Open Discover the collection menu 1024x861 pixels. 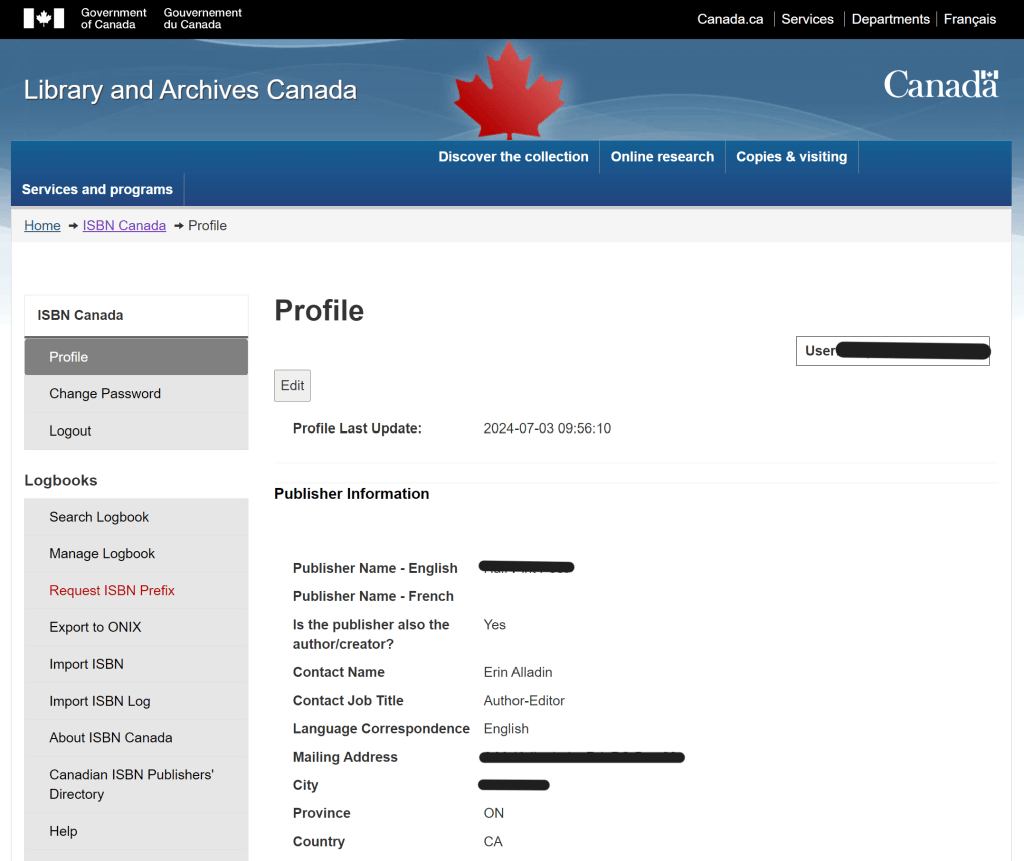coord(513,157)
